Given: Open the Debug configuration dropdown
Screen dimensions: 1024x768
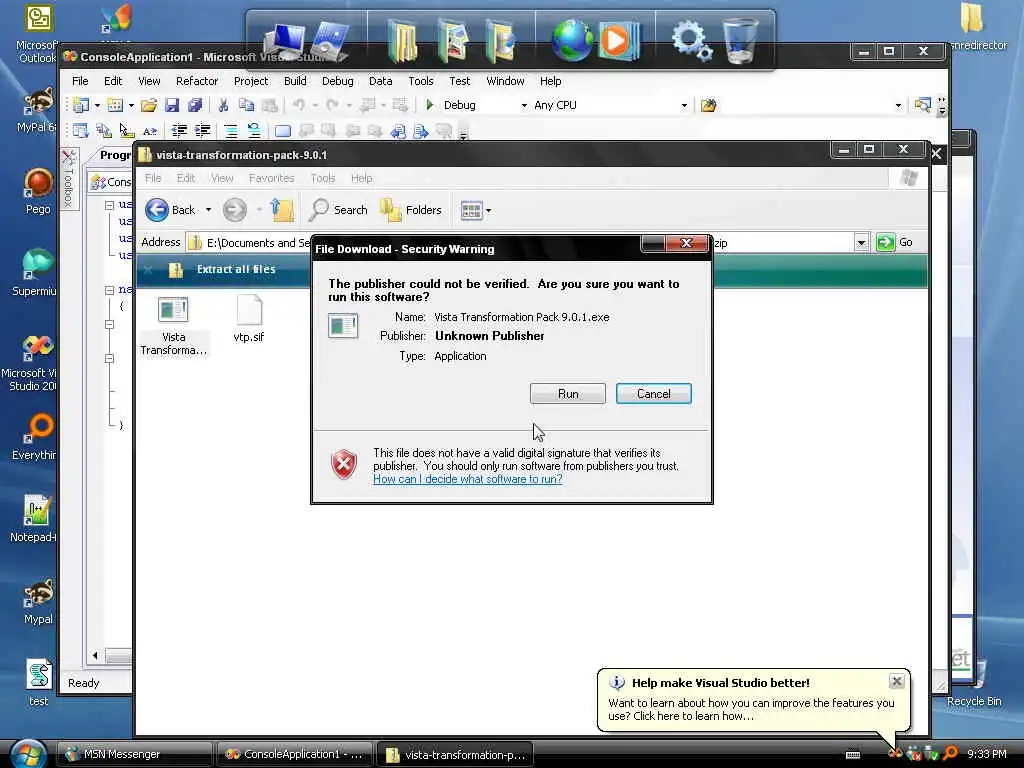Looking at the screenshot, I should tap(524, 105).
